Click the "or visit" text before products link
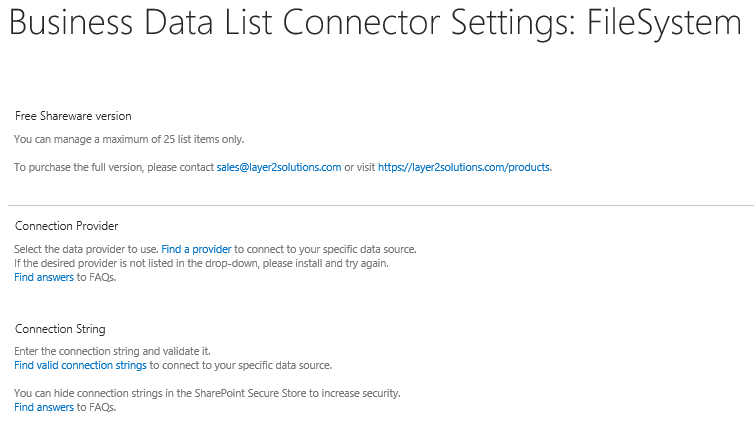 [x=360, y=167]
